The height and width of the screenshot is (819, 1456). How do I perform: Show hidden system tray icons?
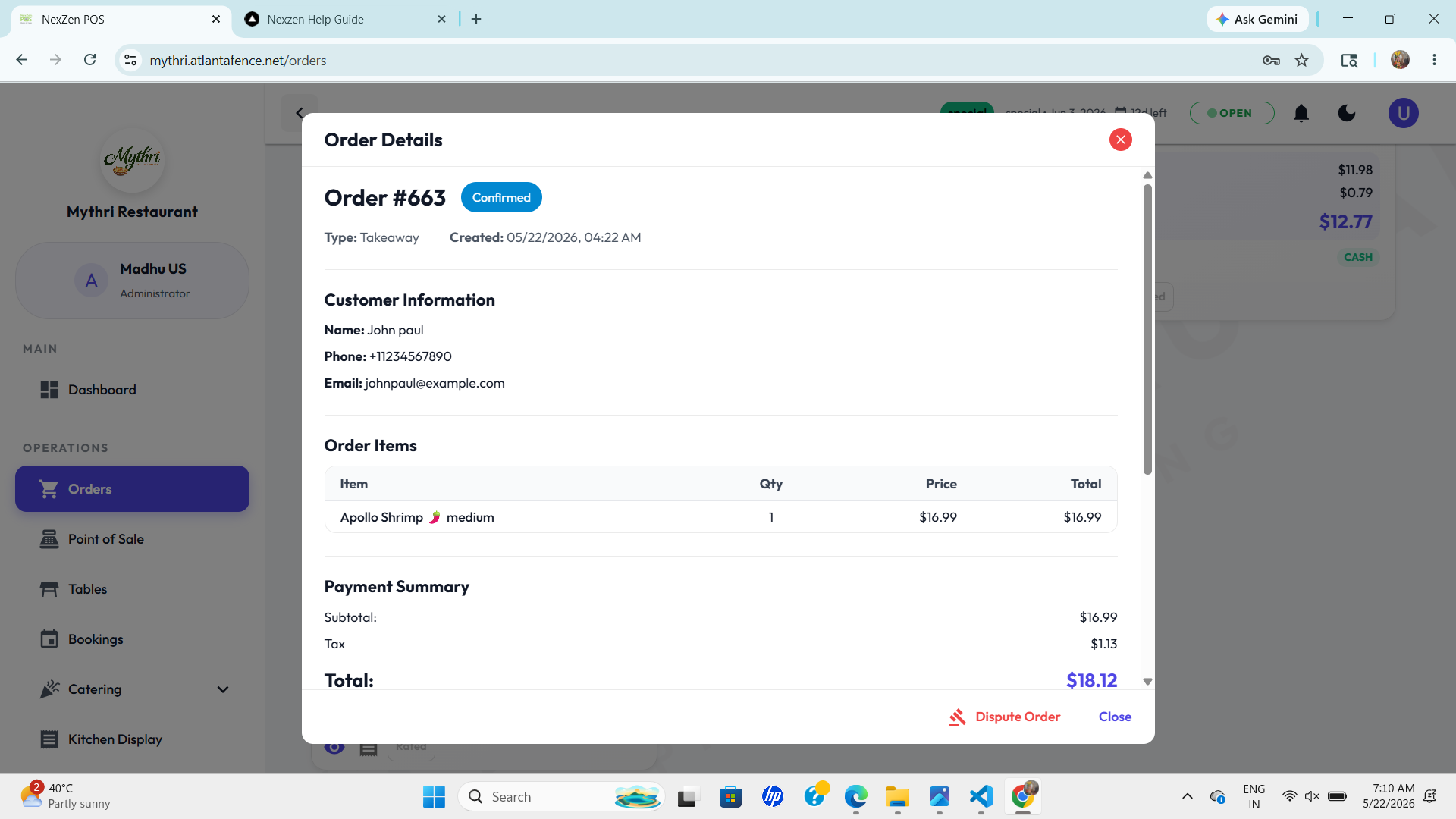[1188, 796]
